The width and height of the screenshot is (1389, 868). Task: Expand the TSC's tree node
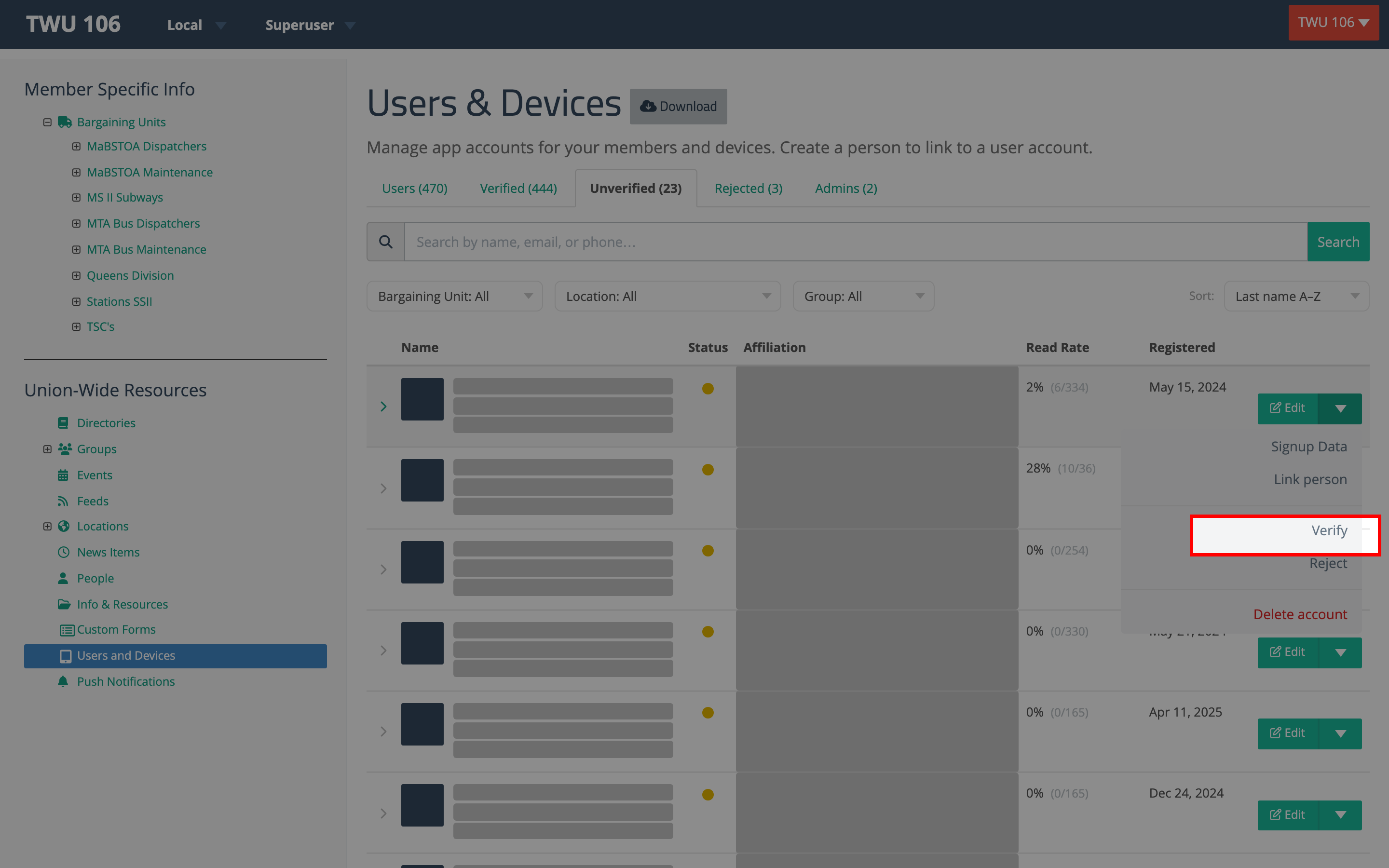tap(76, 326)
